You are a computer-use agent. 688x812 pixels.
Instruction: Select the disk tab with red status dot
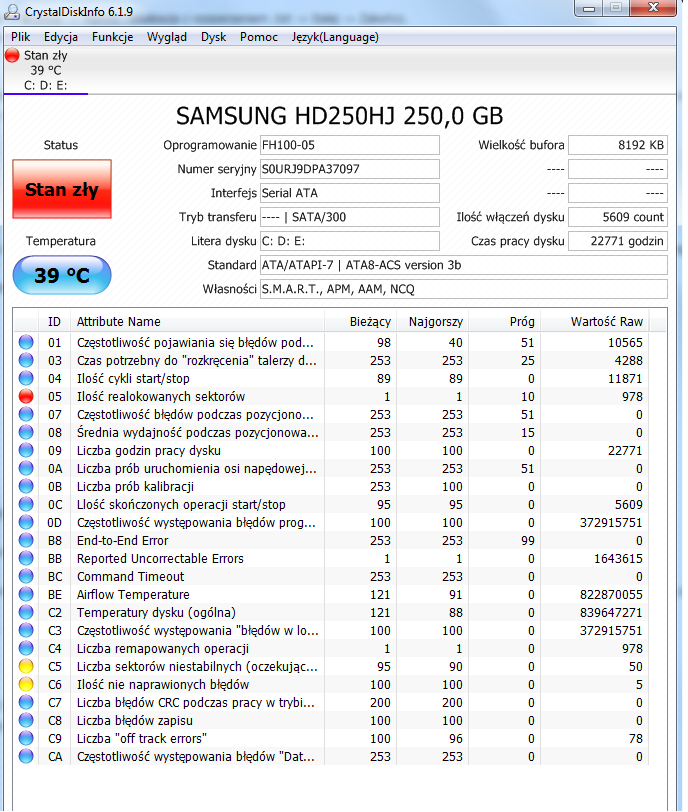coord(46,70)
